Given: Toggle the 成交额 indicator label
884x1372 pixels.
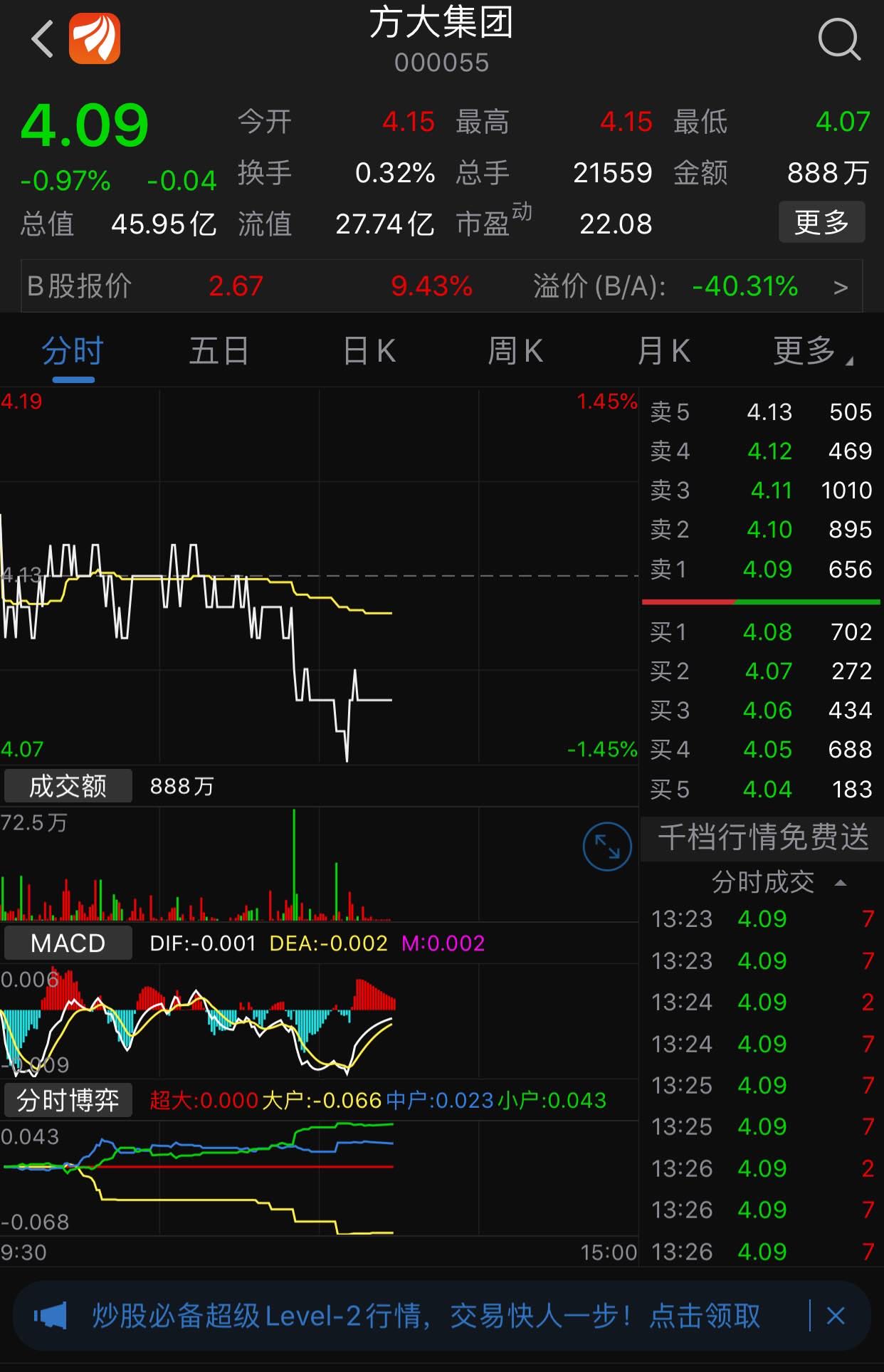Looking at the screenshot, I should tap(68, 786).
